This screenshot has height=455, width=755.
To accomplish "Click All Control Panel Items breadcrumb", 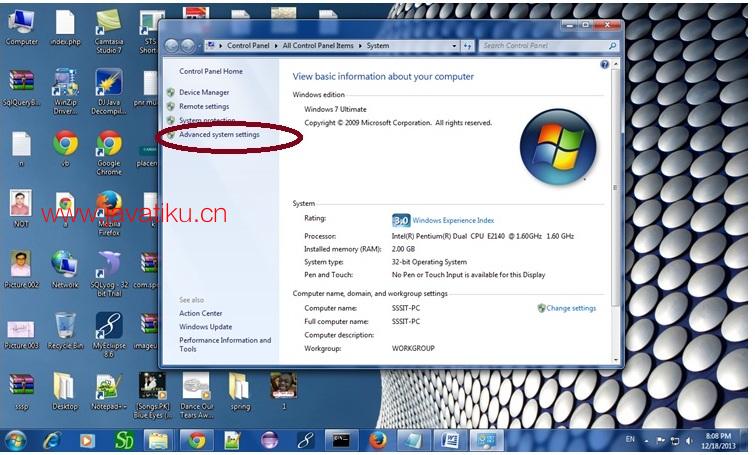I will coord(318,46).
